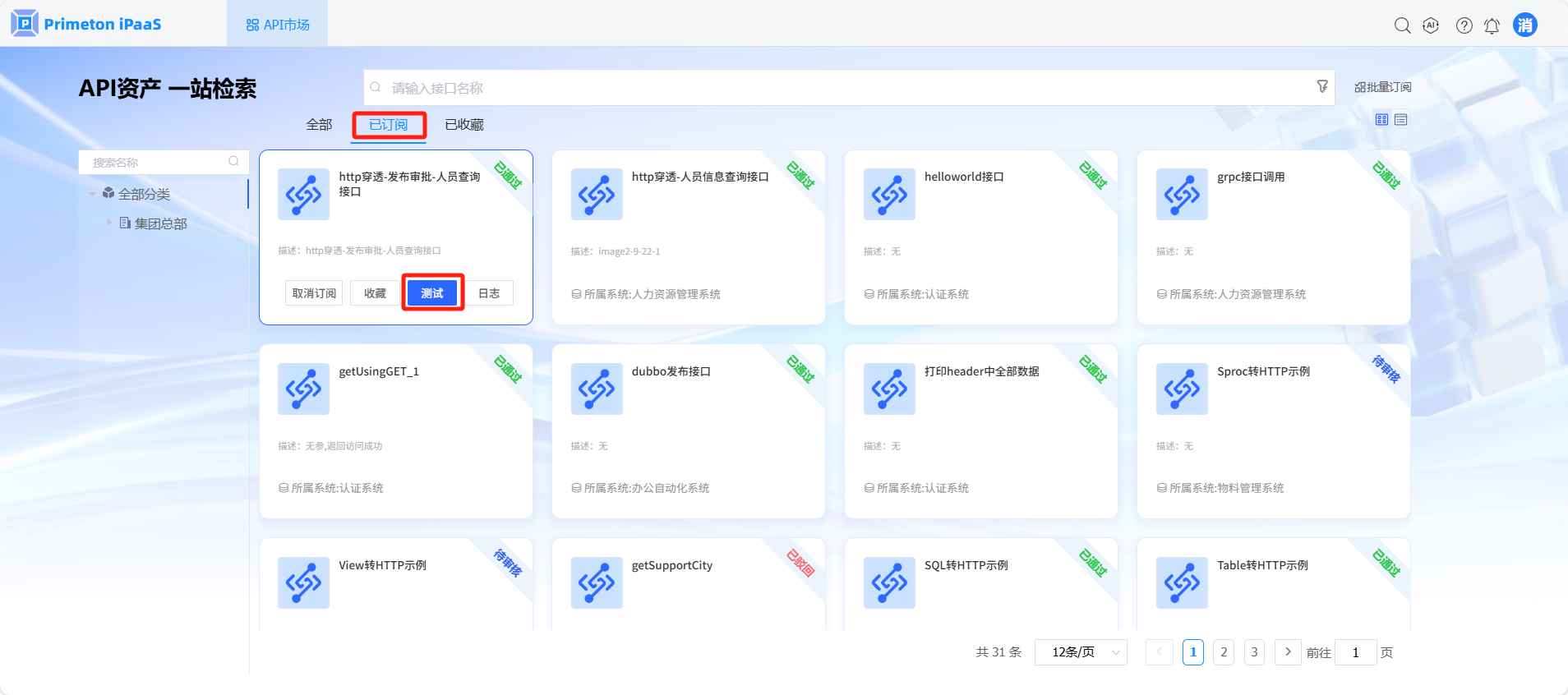Click the grpc接口调用 API icon
Image resolution: width=1568 pixels, height=695 pixels.
1181,195
